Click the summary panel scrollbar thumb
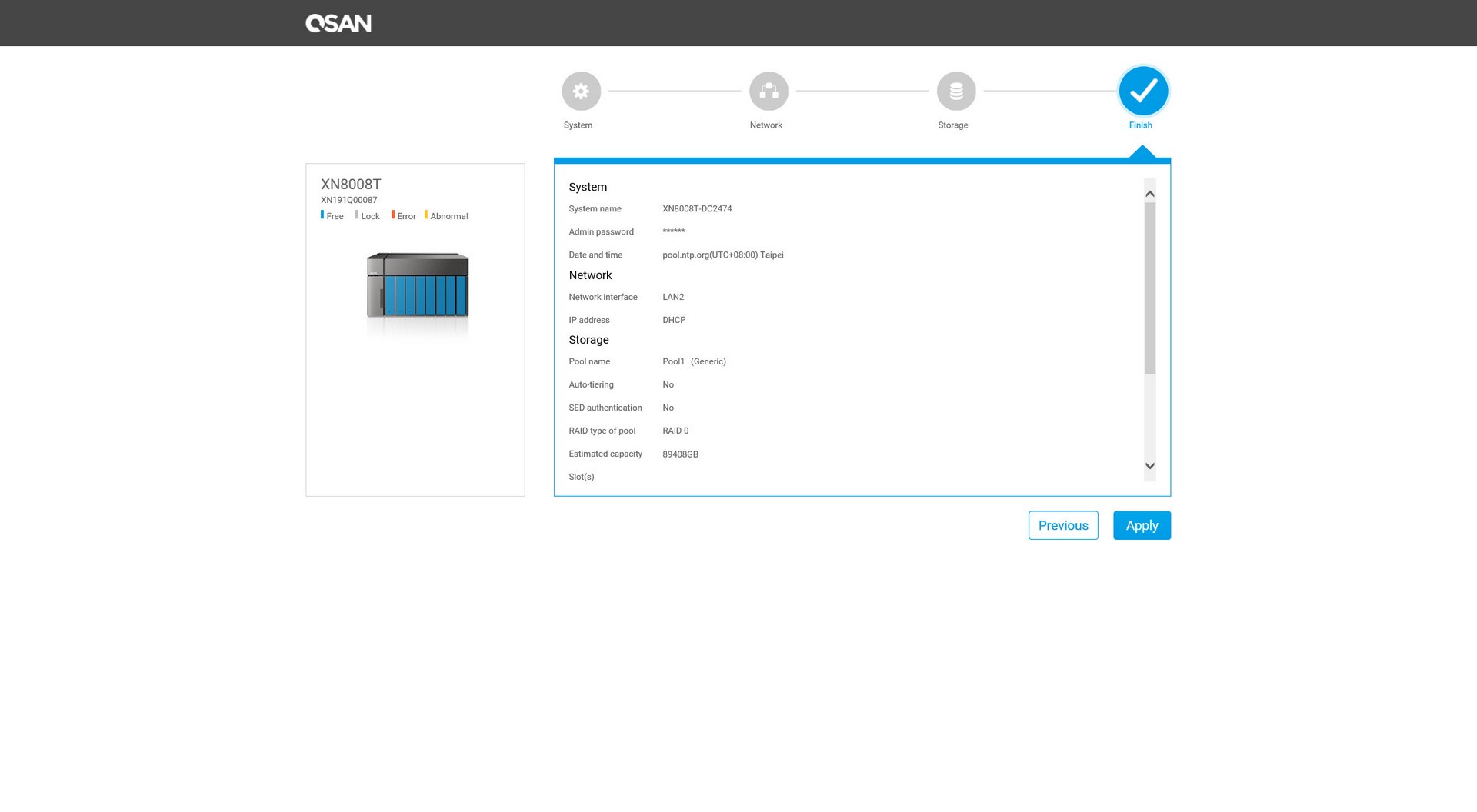 point(1150,288)
